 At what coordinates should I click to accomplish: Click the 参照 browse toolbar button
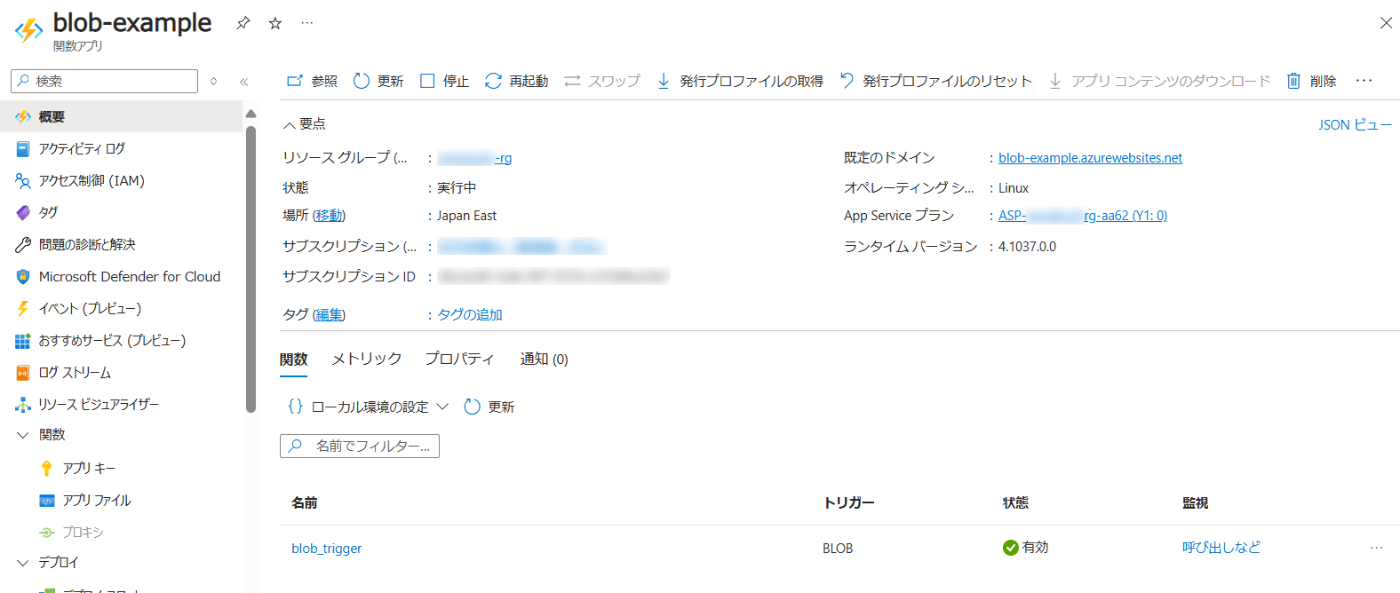tap(312, 81)
